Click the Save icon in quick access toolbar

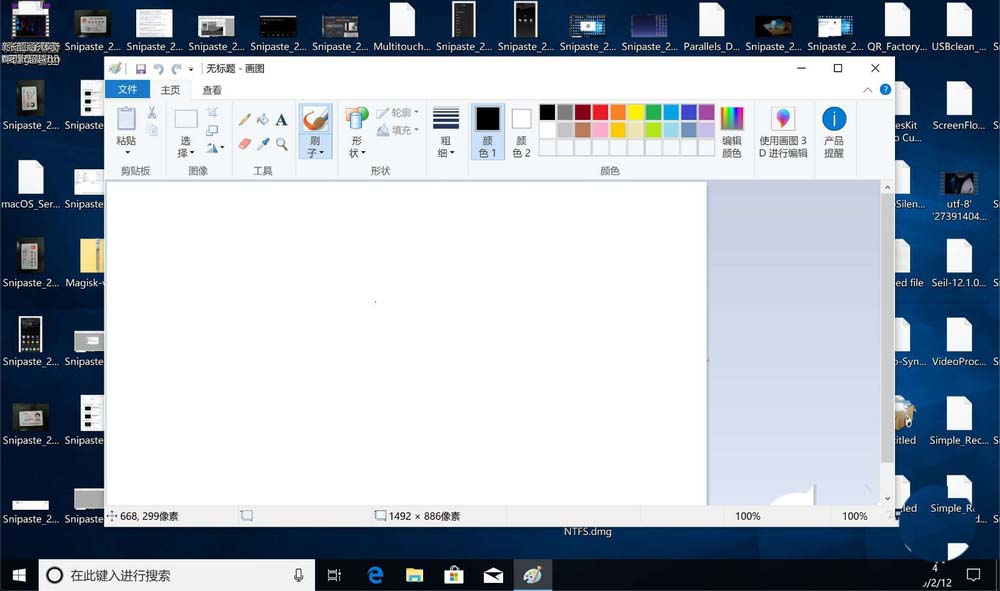coord(140,68)
